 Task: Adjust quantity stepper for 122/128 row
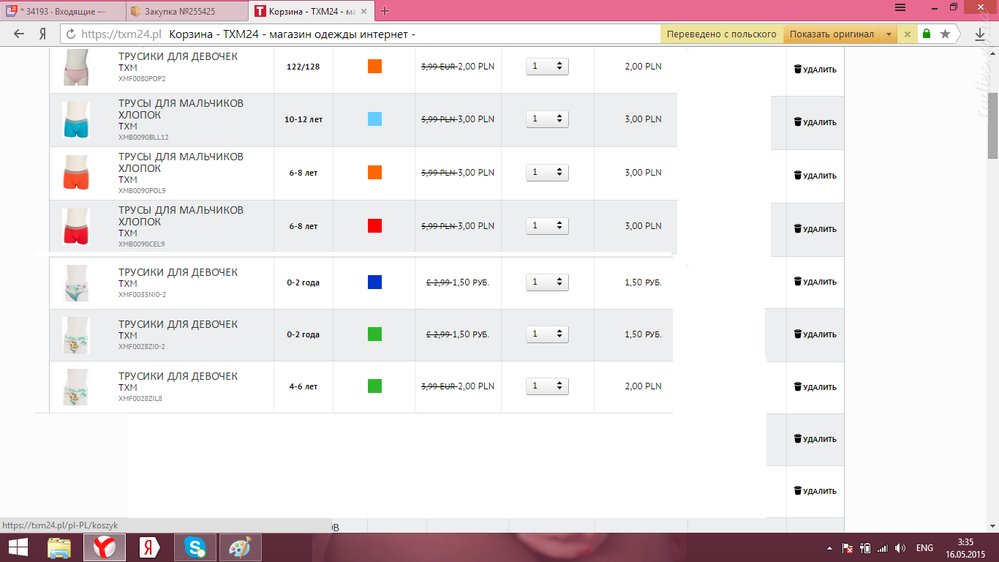[547, 66]
